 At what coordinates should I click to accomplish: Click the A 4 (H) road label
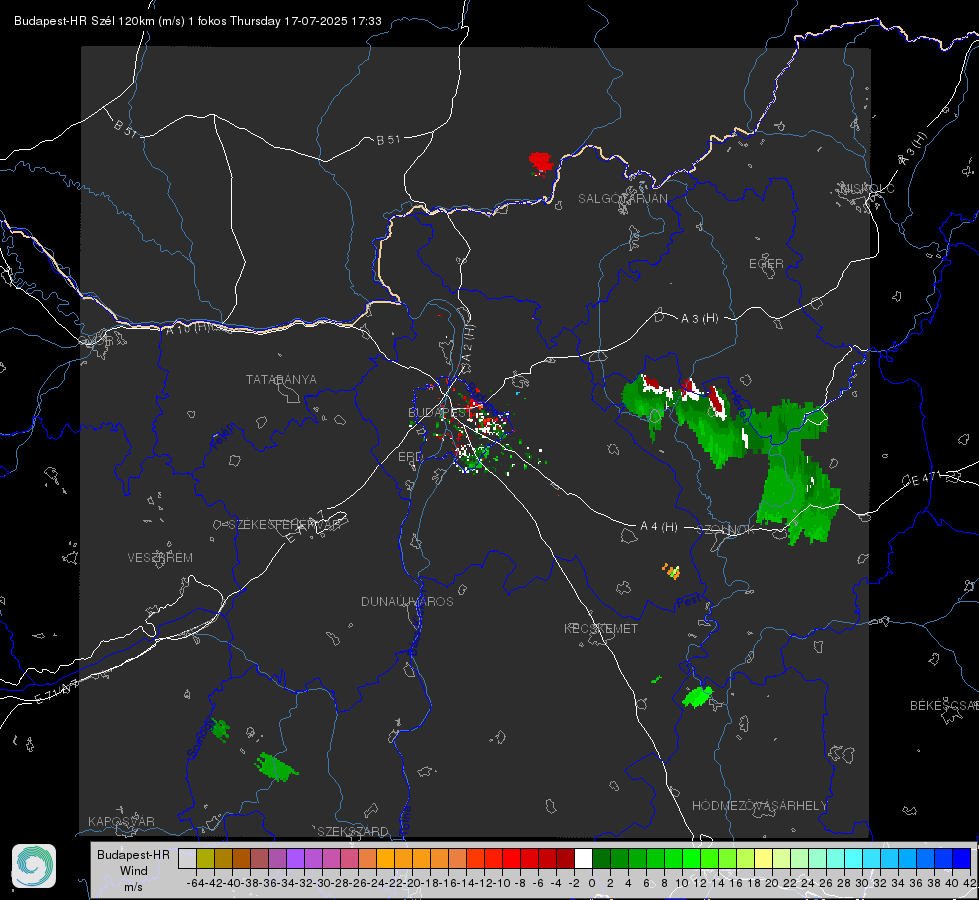(x=659, y=527)
